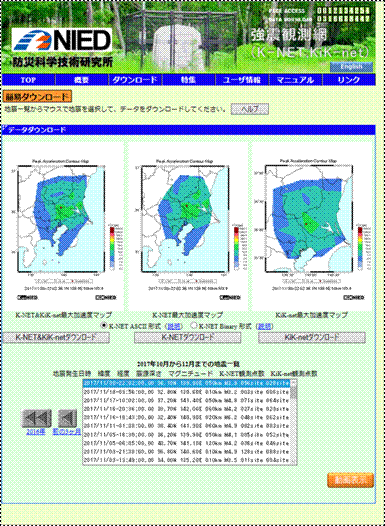Open the KiK-net peak acceleration map thumbnail
Screen dimensions: 385x526
tap(312, 226)
